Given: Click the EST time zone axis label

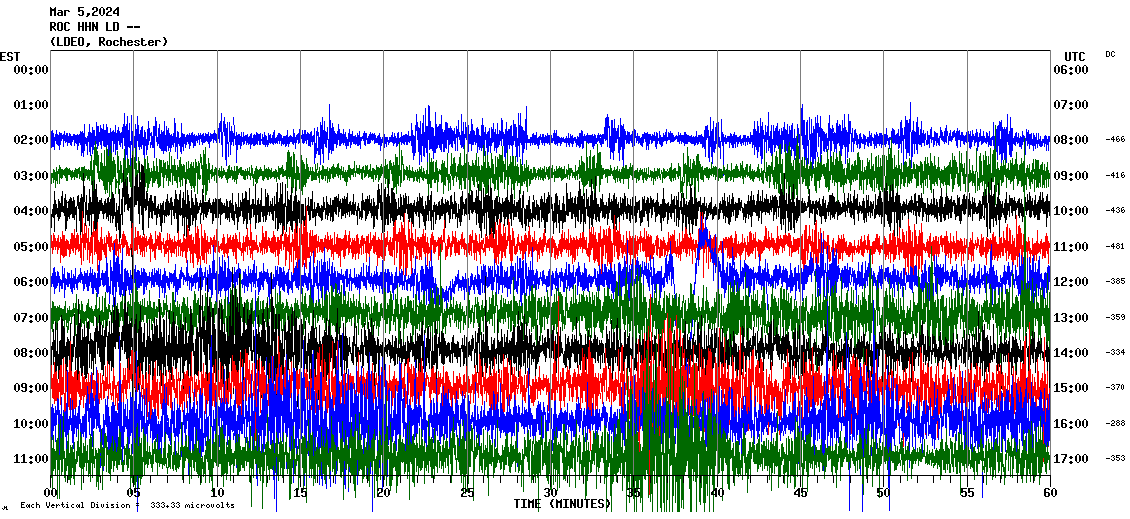Looking at the screenshot, I should 10,56.
